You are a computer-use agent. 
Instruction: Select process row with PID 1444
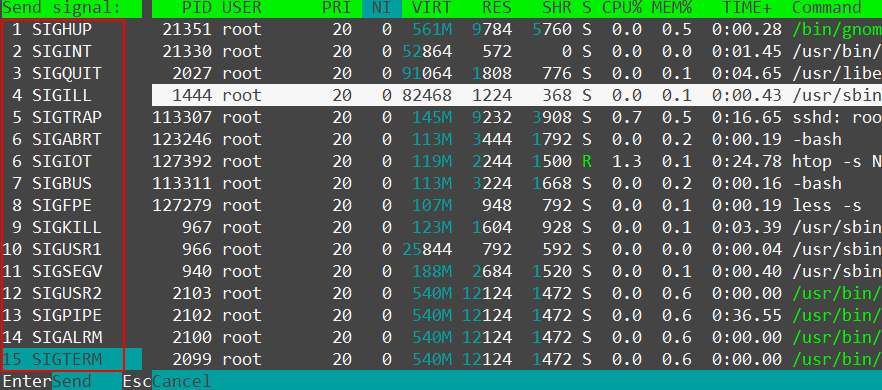tap(517, 95)
